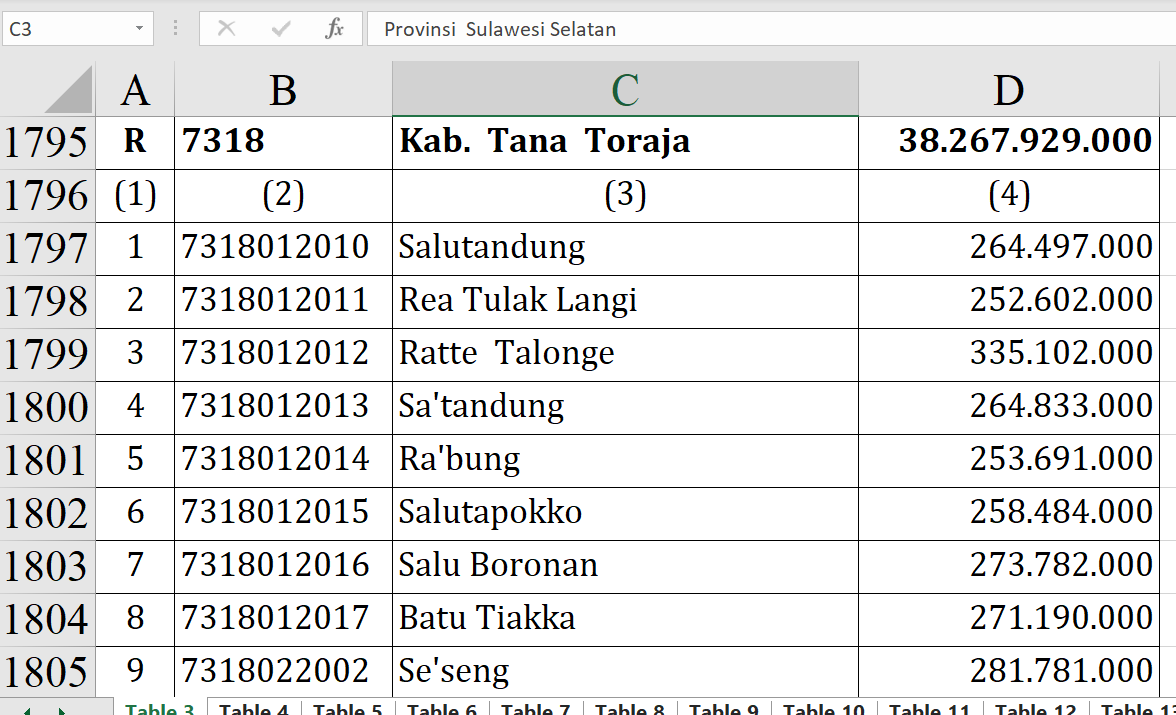Click the Insert Function fx icon
The image size is (1176, 715).
pyautogui.click(x=334, y=29)
